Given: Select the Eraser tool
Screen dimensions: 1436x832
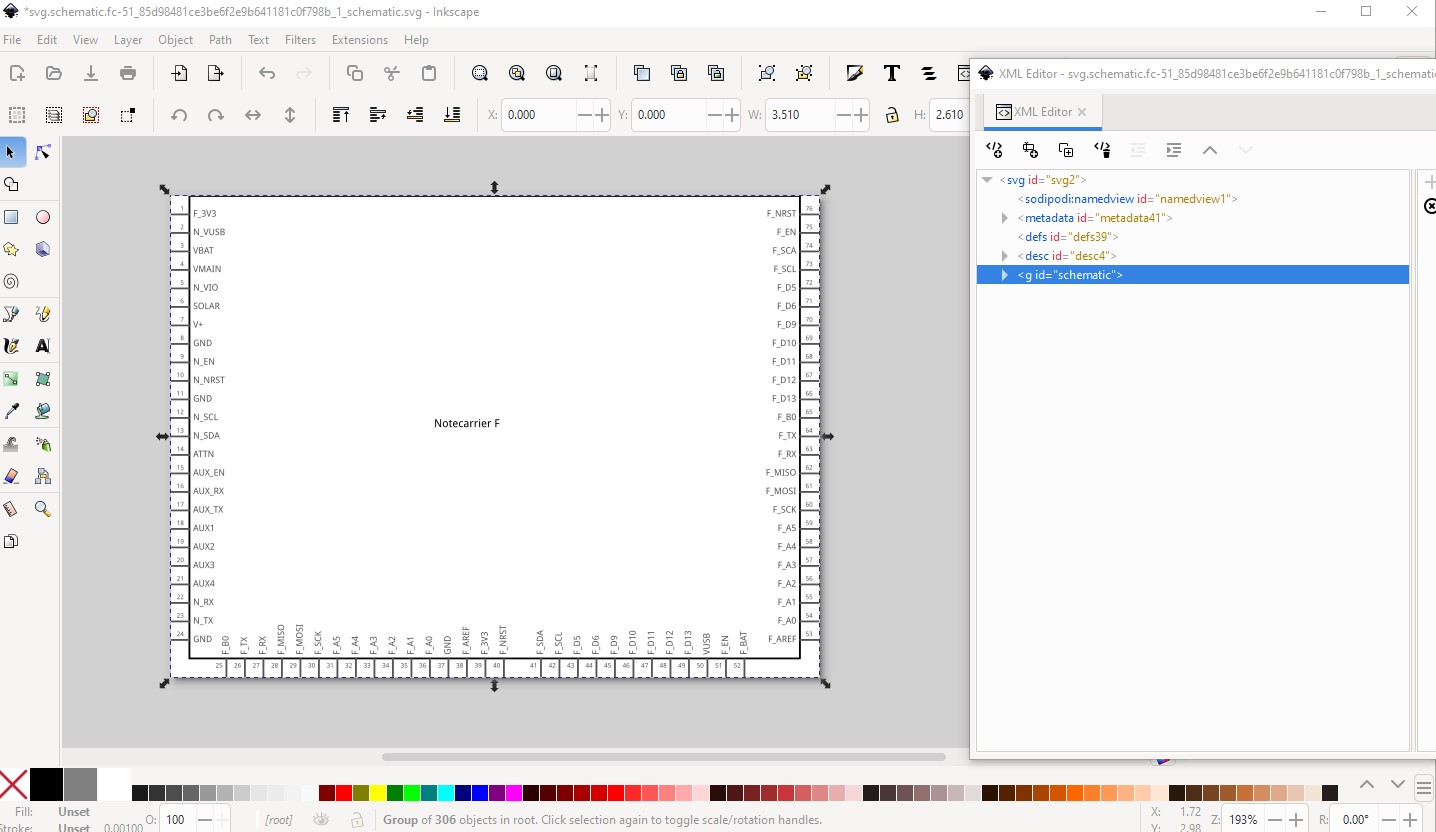Looking at the screenshot, I should coord(11,476).
